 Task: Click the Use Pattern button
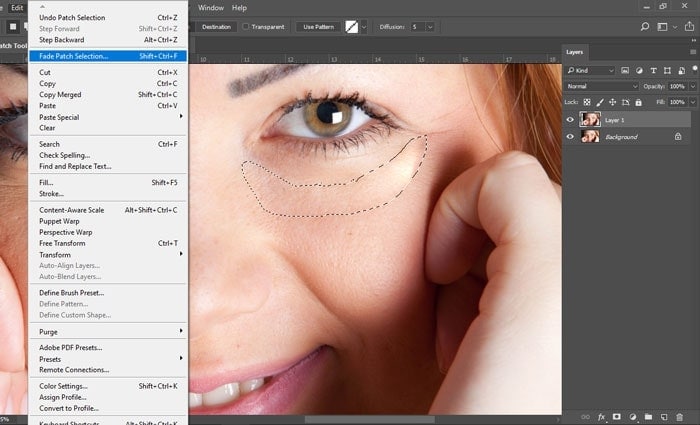pyautogui.click(x=318, y=27)
